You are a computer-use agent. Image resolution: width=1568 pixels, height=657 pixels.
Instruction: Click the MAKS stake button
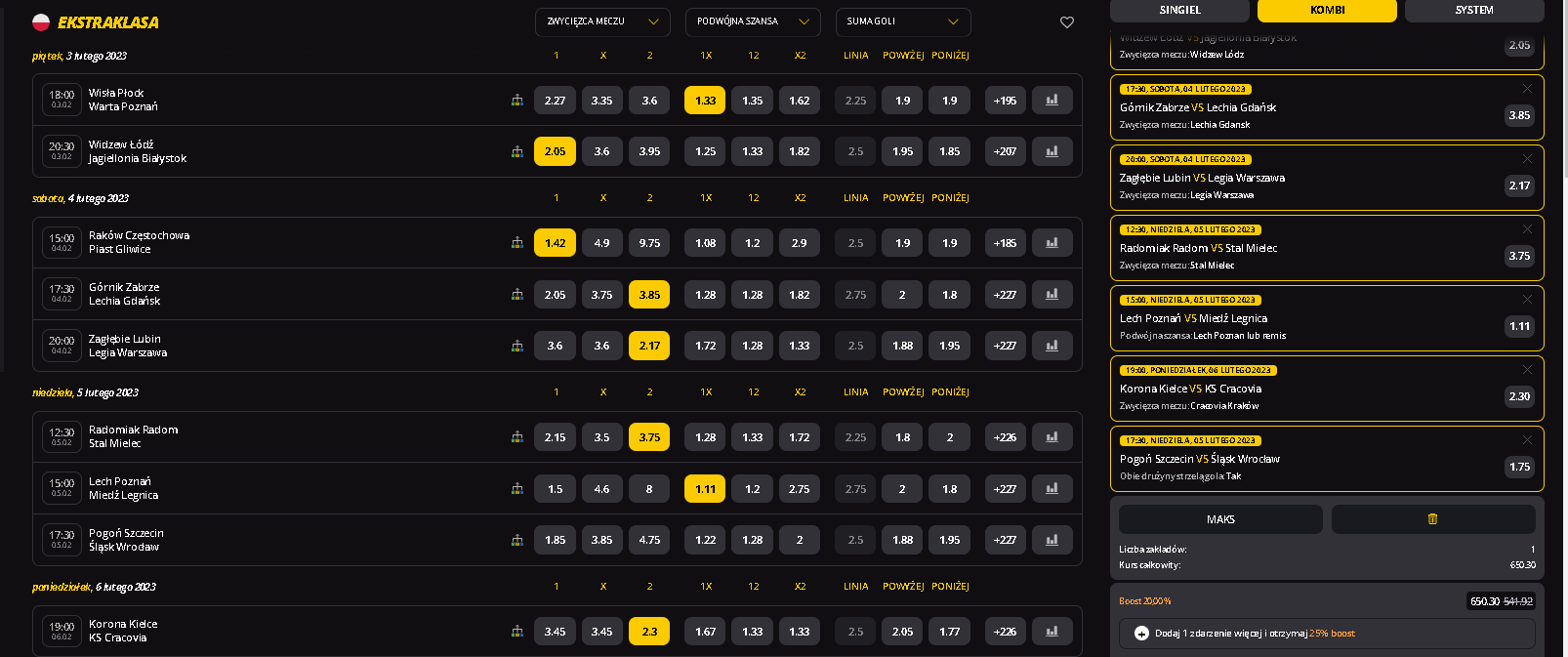tap(1220, 519)
